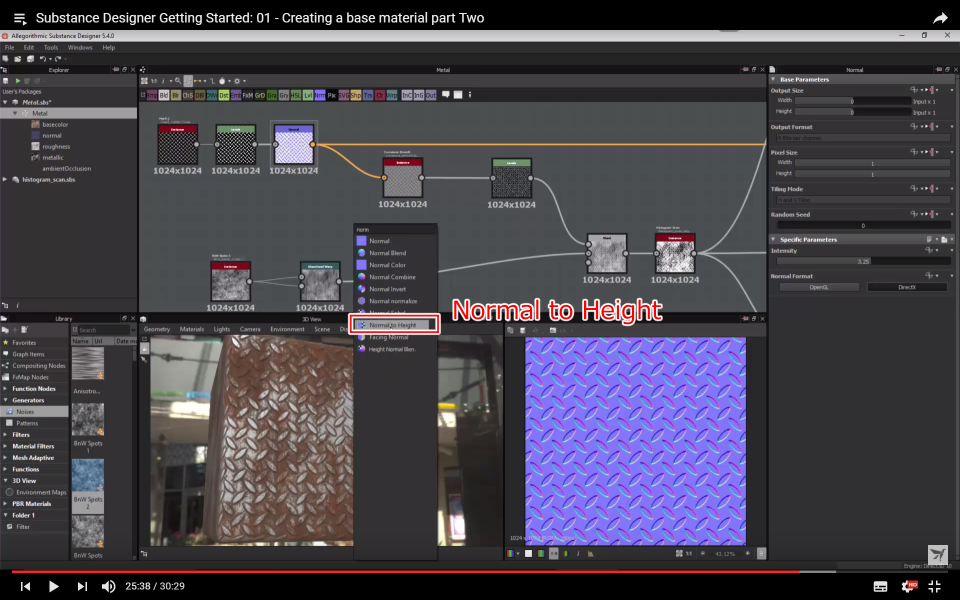Open the video playlist menu icon

pos(20,18)
